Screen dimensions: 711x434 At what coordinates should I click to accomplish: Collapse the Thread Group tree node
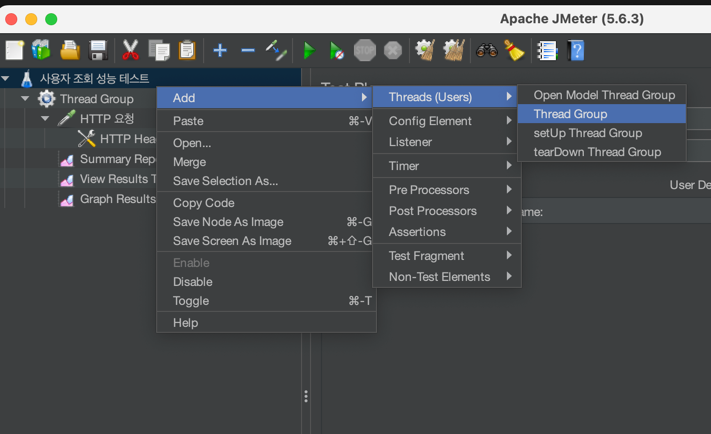tap(25, 99)
